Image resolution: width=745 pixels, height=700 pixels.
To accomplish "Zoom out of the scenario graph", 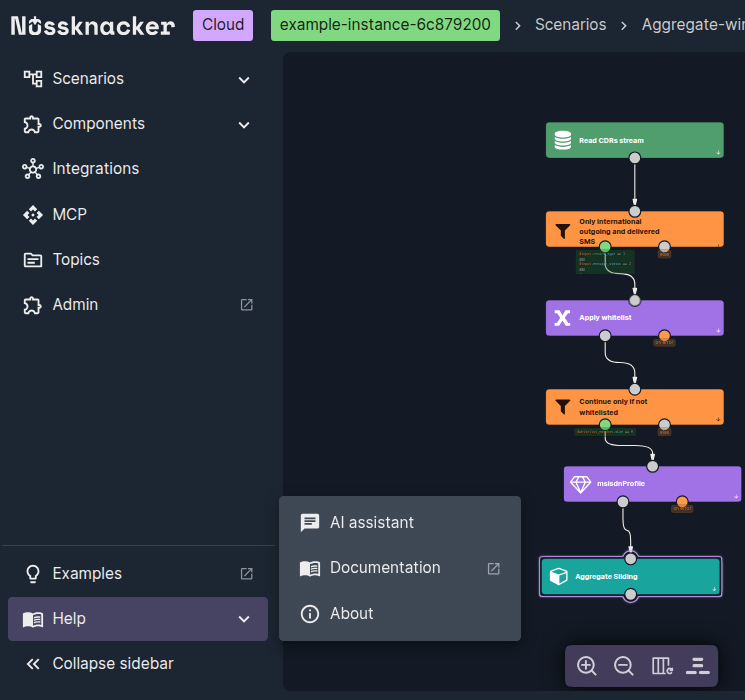I will 623,666.
